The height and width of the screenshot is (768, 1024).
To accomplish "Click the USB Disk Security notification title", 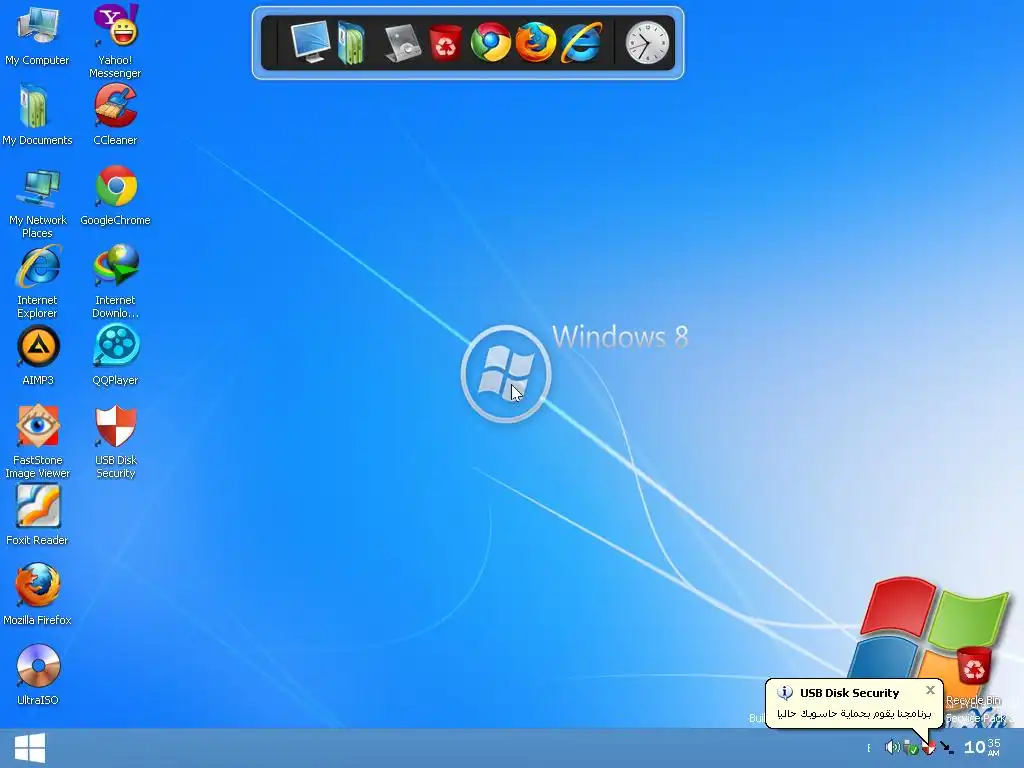I will click(x=849, y=693).
